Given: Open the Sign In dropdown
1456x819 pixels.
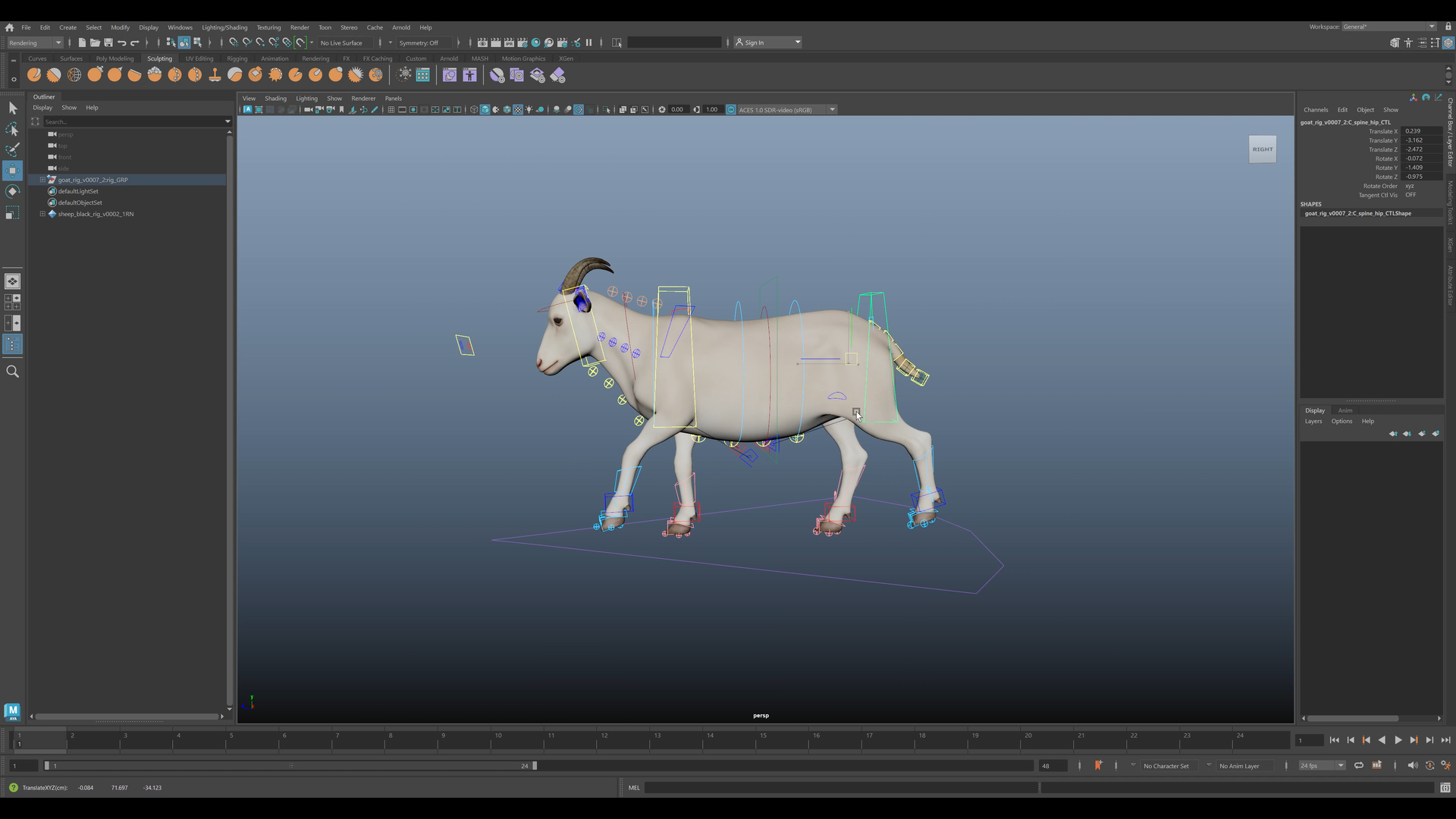Looking at the screenshot, I should [x=767, y=42].
